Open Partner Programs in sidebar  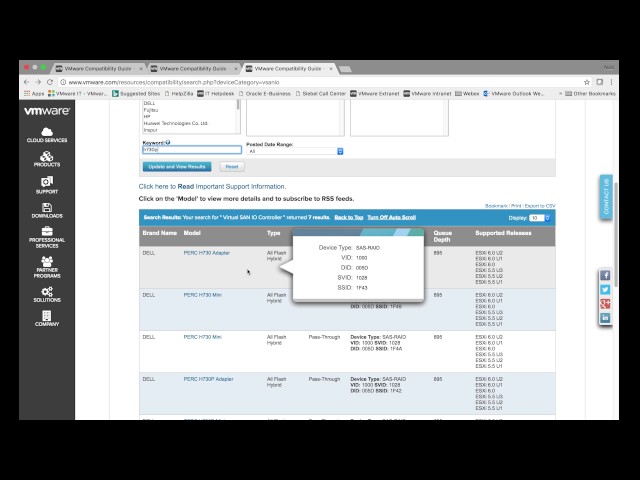[47, 267]
